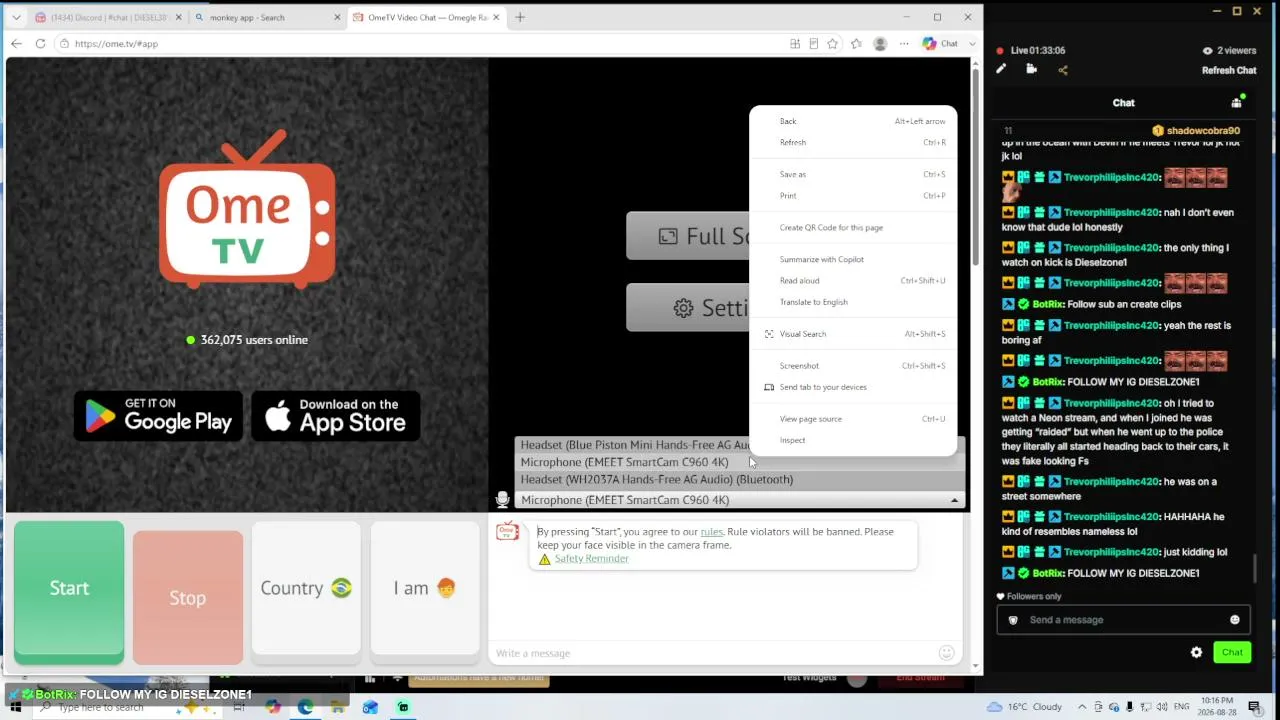The width and height of the screenshot is (1280, 720).
Task: Click the shield icon in message box
Action: pyautogui.click(x=1013, y=620)
